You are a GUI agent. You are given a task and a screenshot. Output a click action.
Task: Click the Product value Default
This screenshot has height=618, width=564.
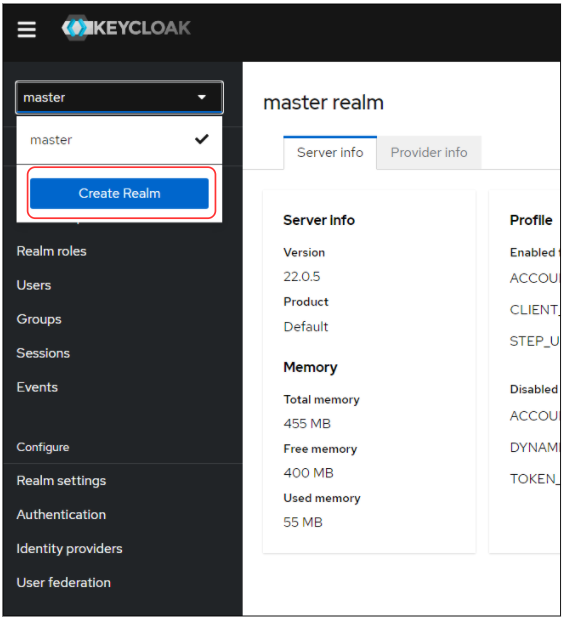[306, 327]
